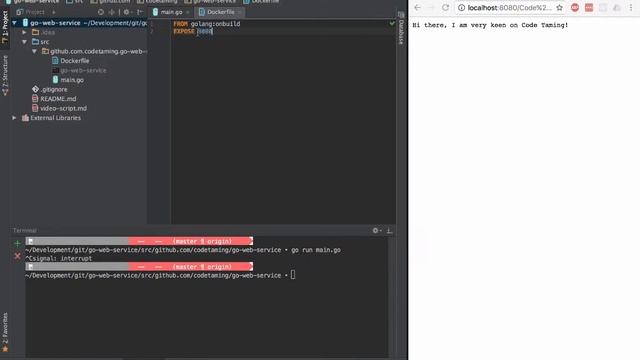Click the terminal command prompt cursor
This screenshot has width=640, height=360.
tap(293, 276)
